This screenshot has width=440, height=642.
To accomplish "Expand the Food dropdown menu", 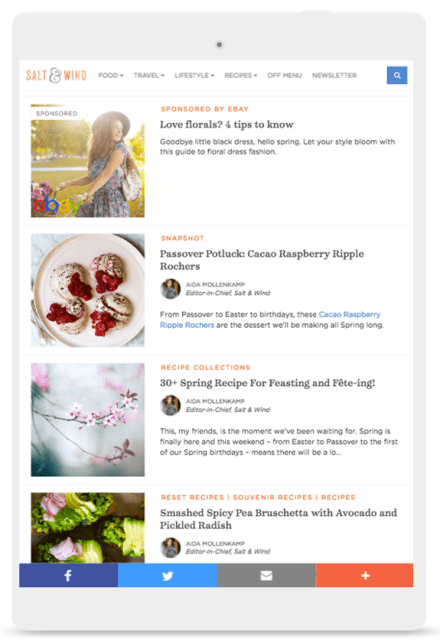I will (111, 75).
